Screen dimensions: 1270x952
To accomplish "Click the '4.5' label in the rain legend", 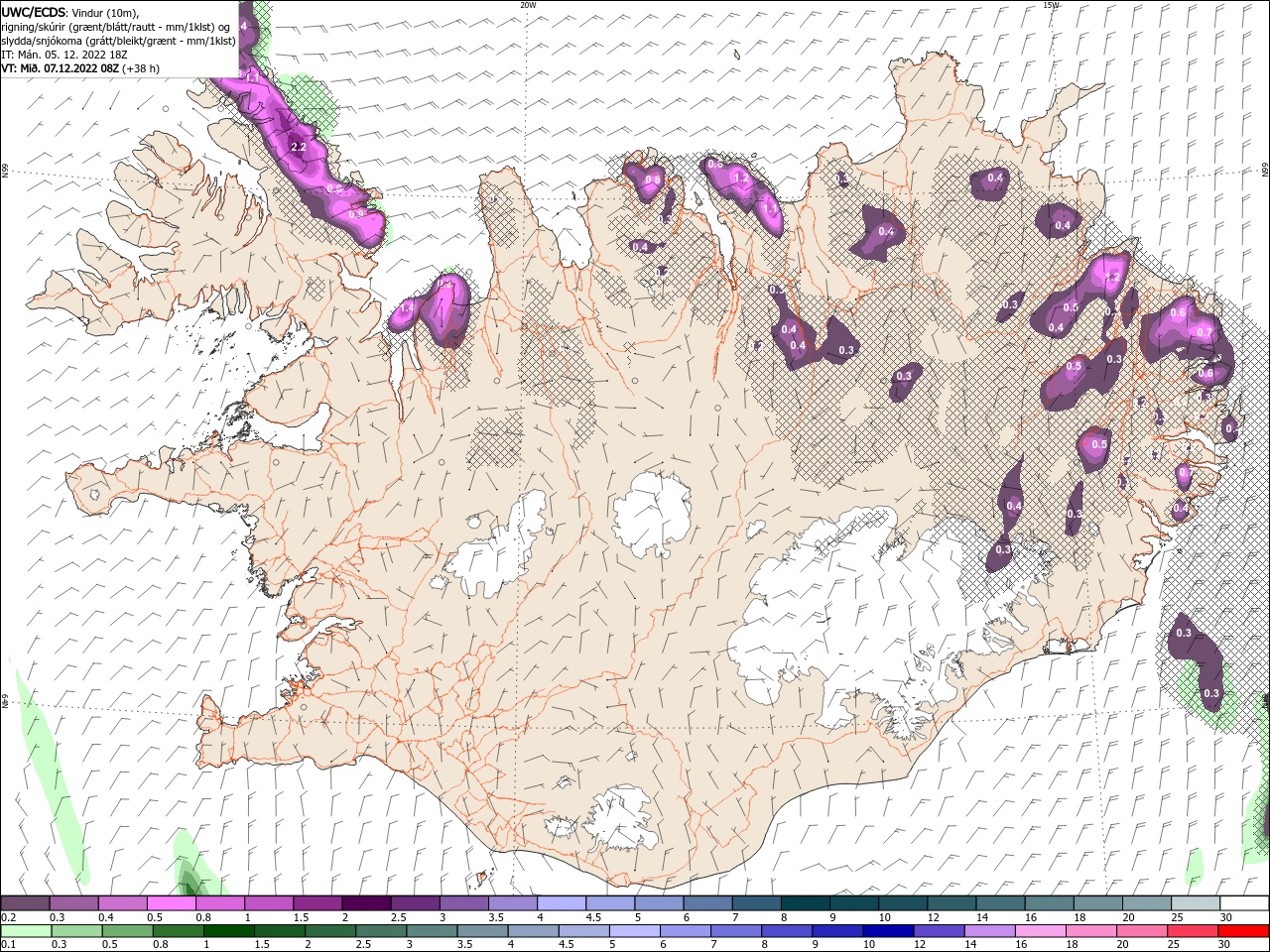I will coord(567,945).
